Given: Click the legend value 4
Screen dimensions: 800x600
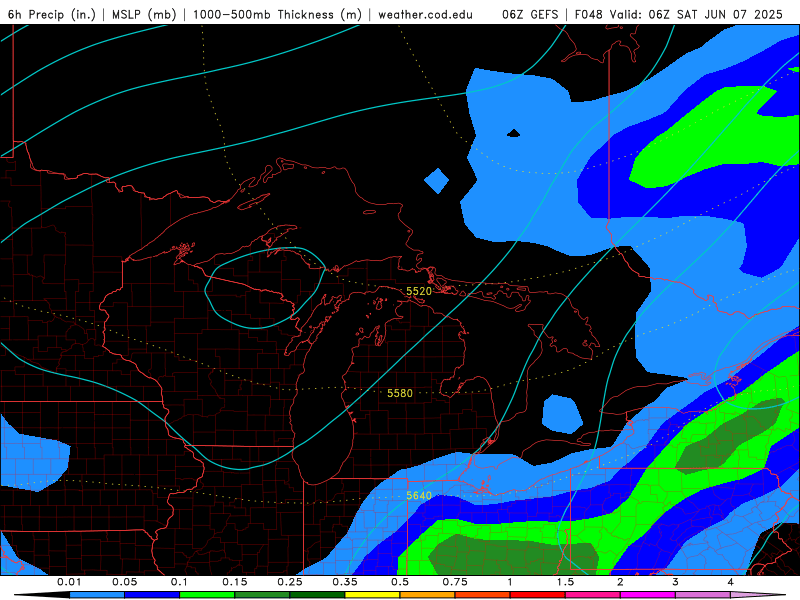Looking at the screenshot, I should (731, 582).
